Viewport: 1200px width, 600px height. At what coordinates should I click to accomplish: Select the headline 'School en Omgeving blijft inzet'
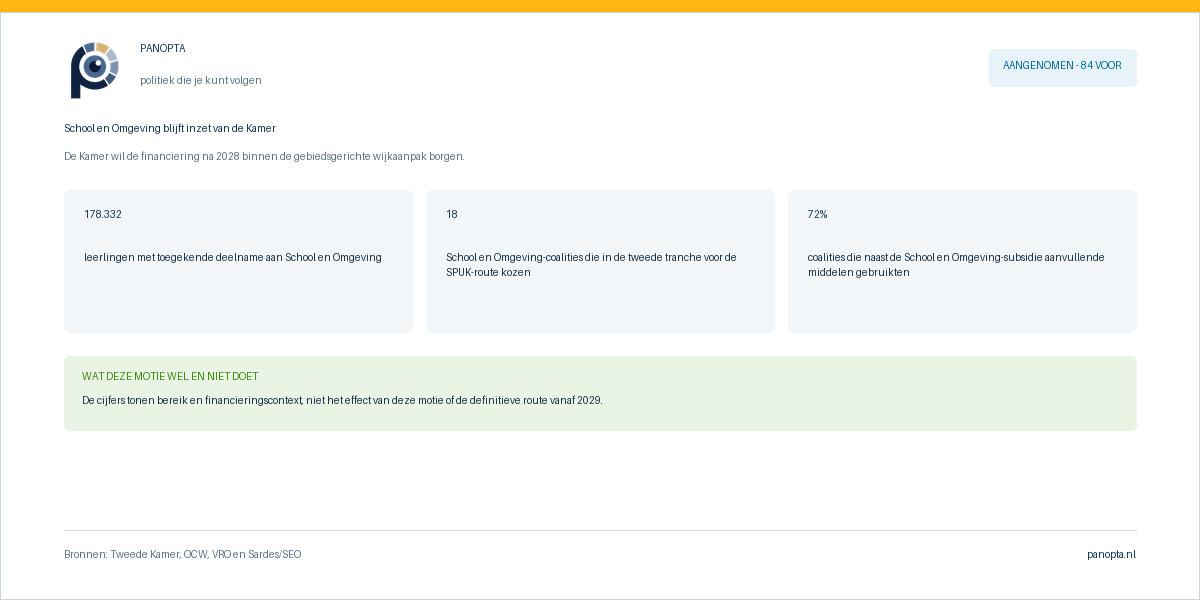[x=170, y=128]
